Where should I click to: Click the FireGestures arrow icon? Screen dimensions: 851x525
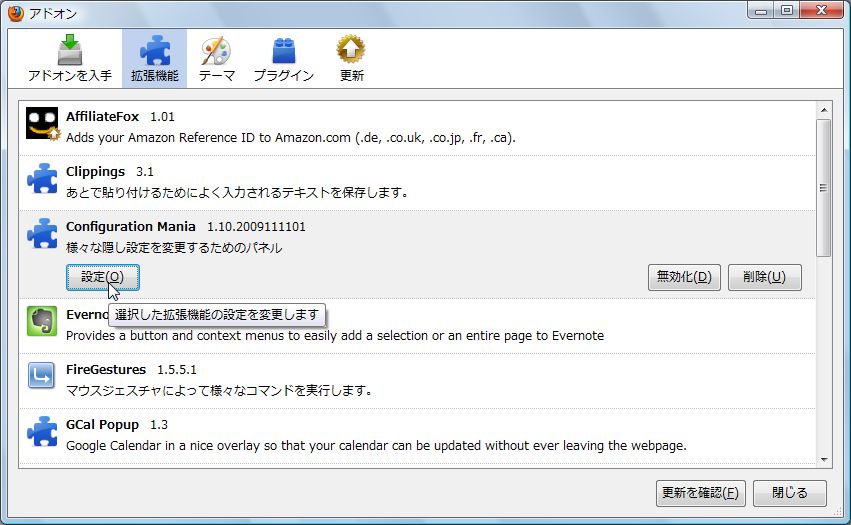(x=42, y=376)
